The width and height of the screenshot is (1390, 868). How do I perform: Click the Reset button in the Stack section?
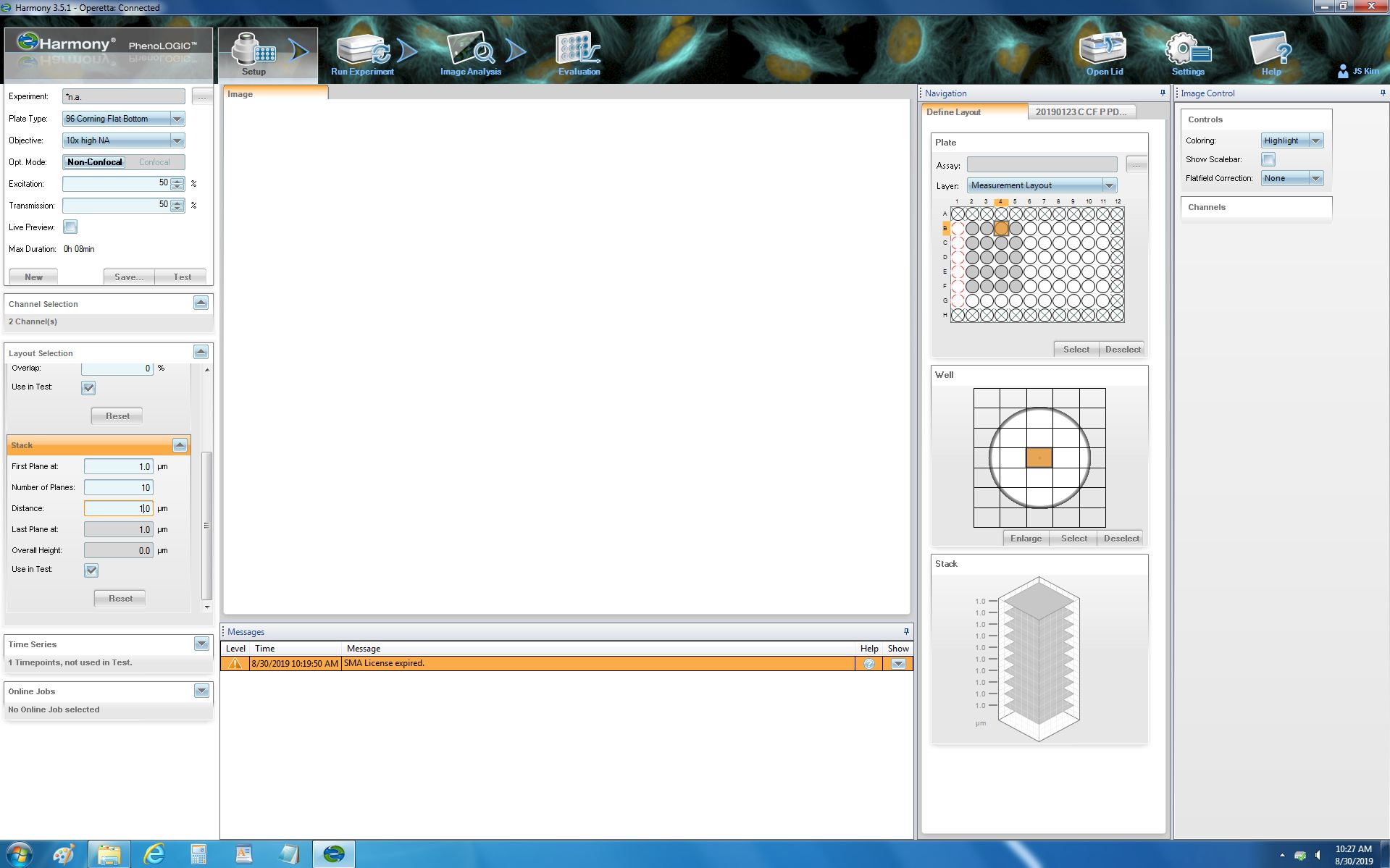[120, 599]
